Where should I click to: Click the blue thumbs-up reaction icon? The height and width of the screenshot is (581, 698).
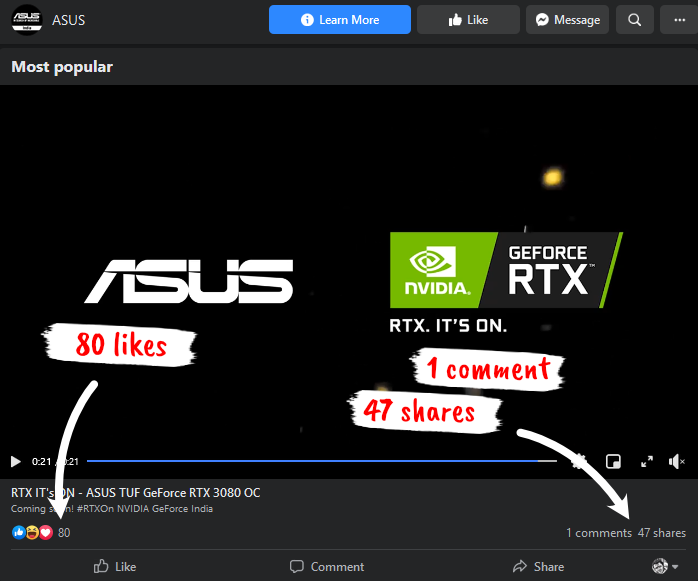(19, 532)
